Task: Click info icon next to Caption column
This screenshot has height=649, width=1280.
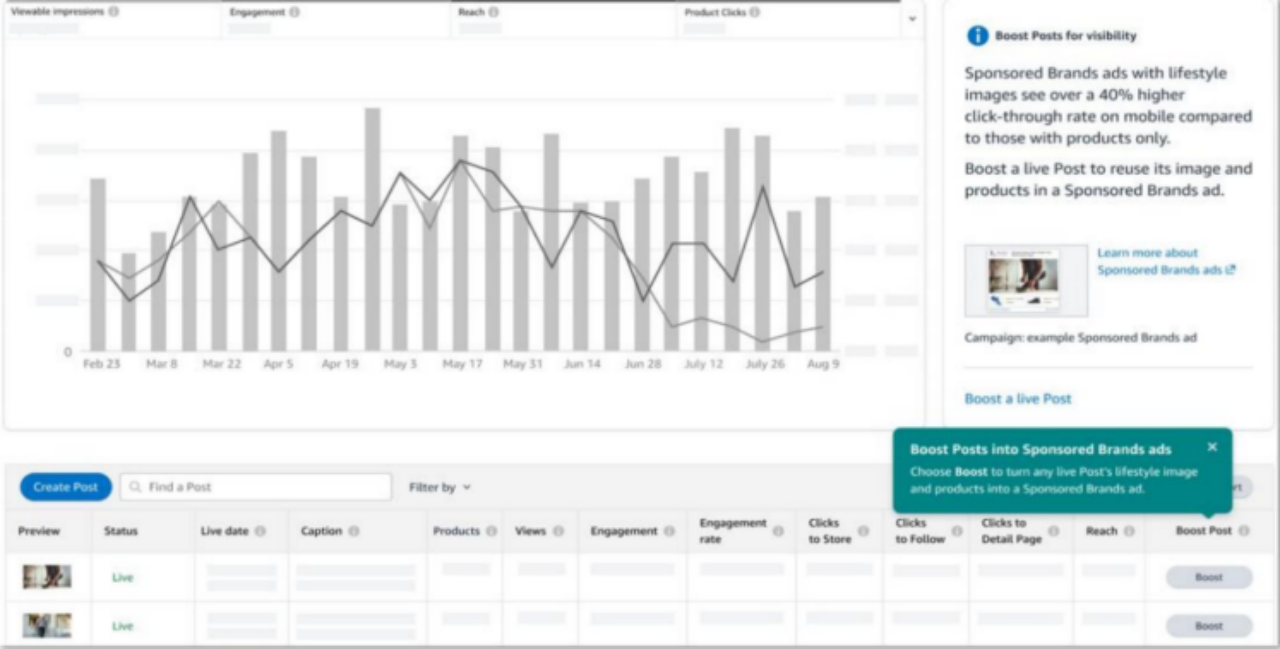Action: pos(354,531)
